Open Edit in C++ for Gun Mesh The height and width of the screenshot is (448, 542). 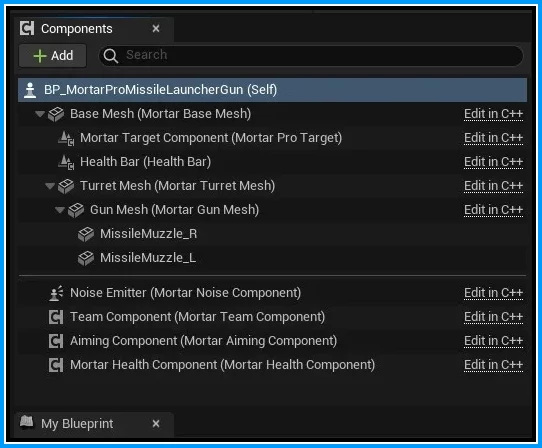493,210
